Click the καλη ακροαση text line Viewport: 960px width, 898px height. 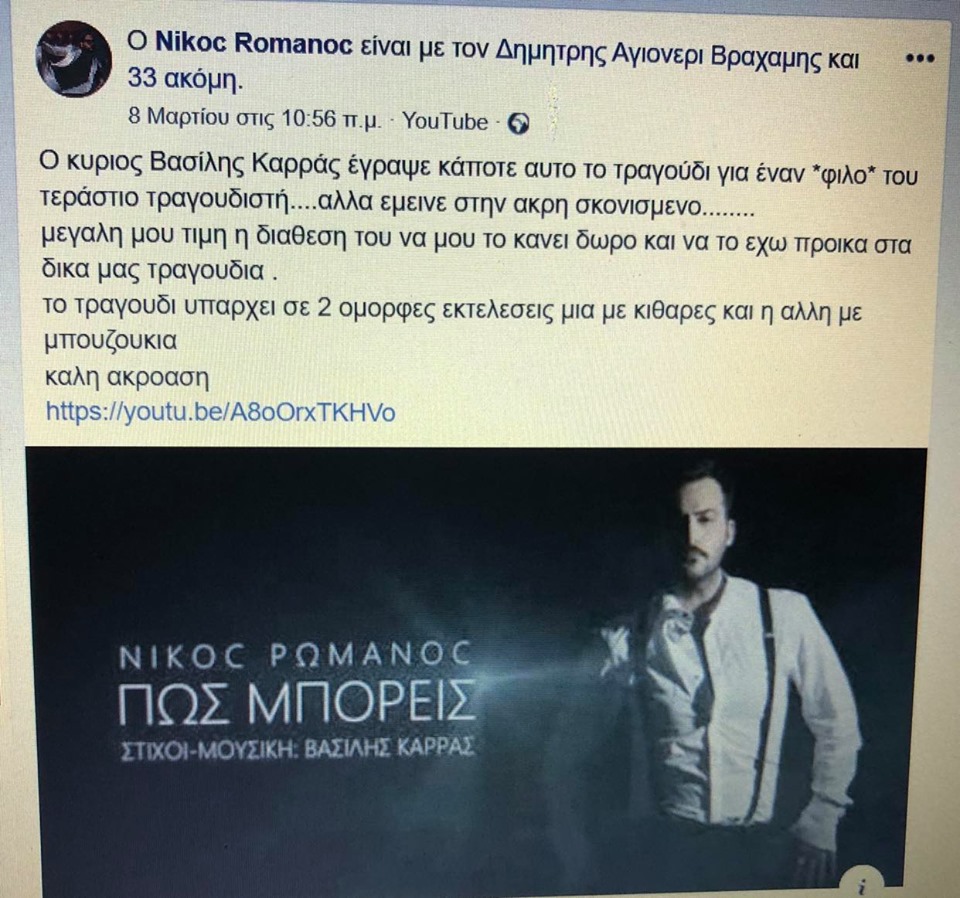(x=127, y=377)
